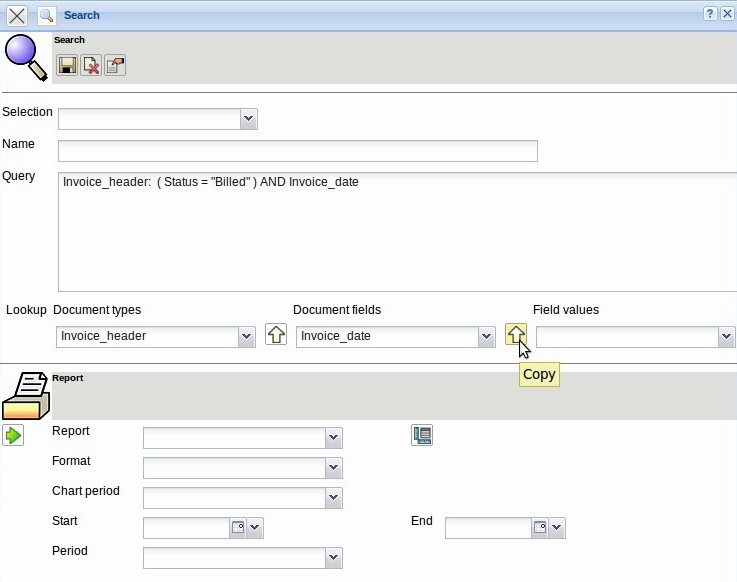This screenshot has width=737, height=582.
Task: Open the Chart period dropdown
Action: tap(334, 498)
